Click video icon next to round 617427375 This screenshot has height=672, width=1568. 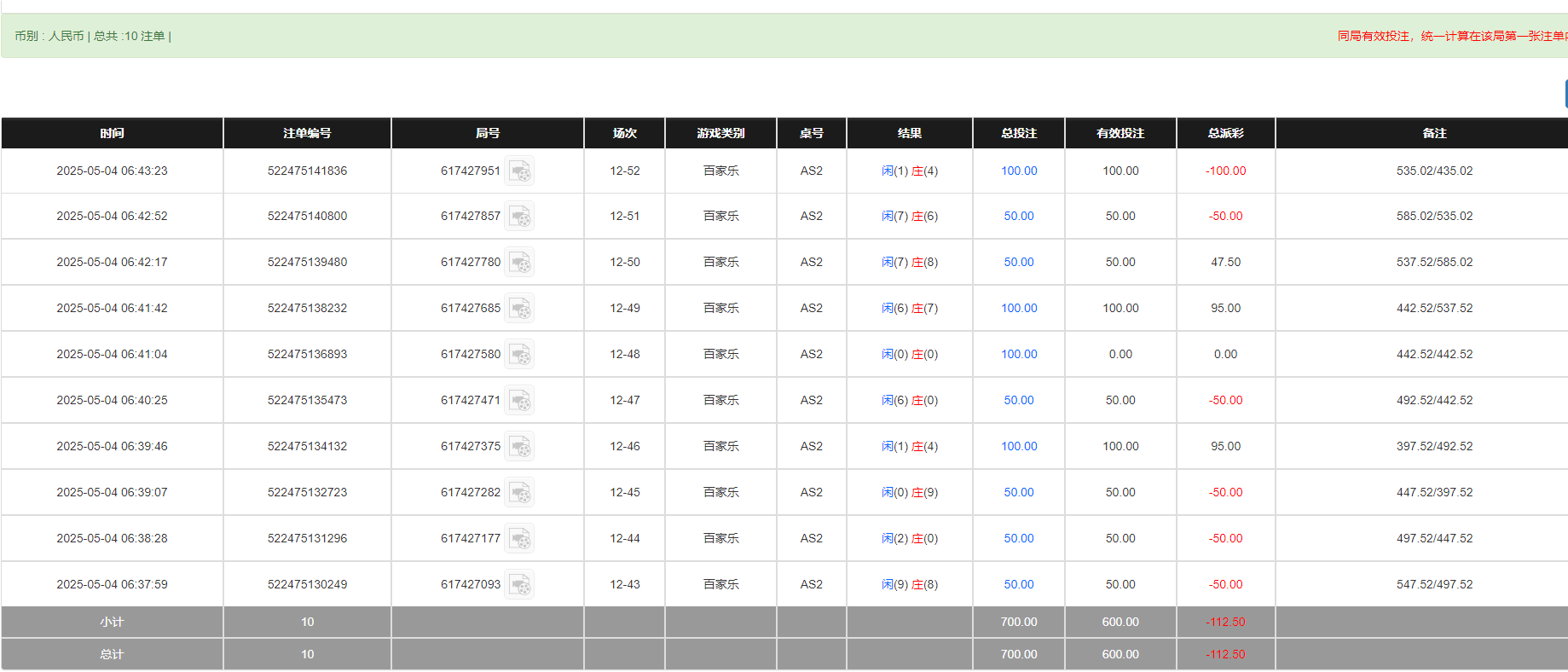coord(518,447)
